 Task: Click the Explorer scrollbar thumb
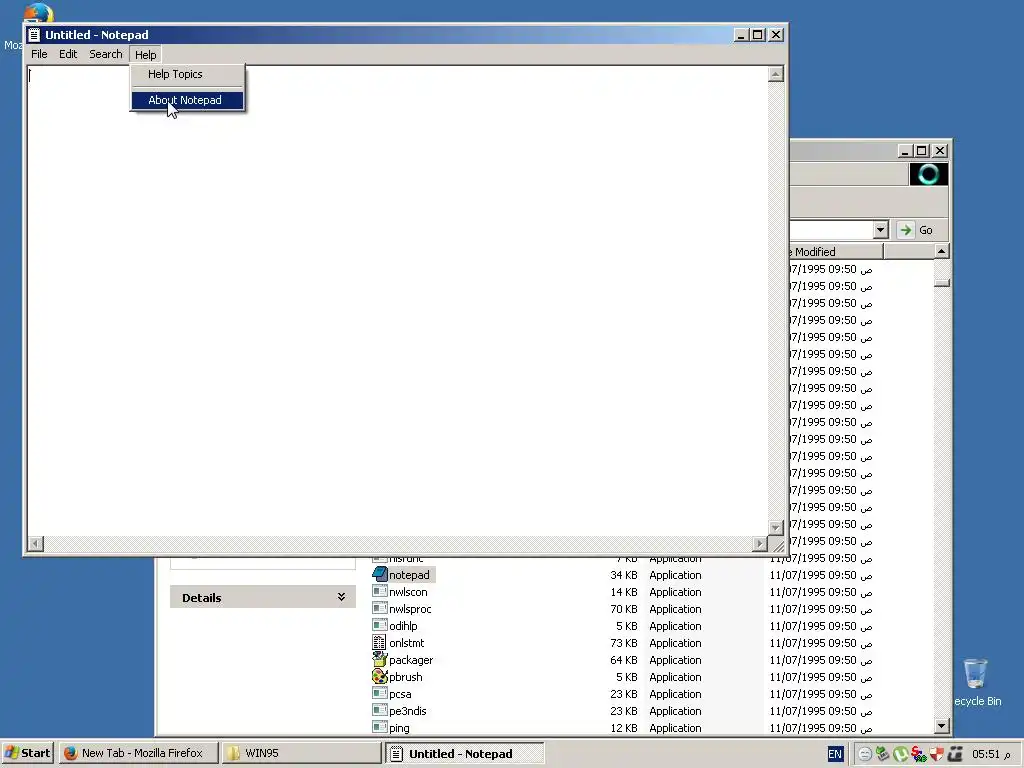(x=941, y=283)
